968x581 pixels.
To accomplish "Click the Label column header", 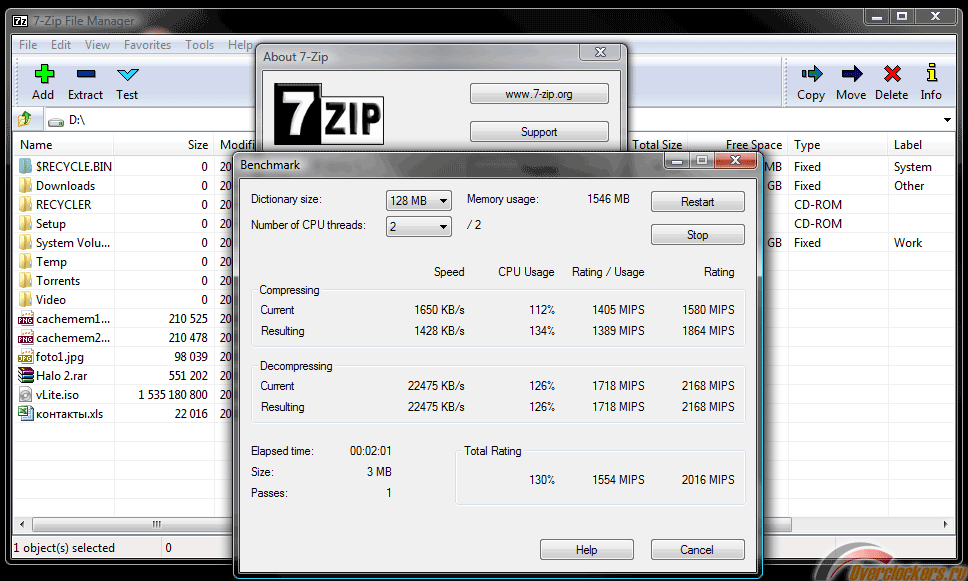I will pyautogui.click(x=922, y=144).
